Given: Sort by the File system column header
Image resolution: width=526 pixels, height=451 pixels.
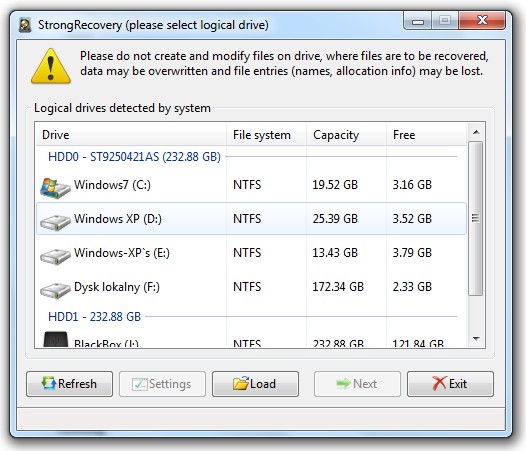Looking at the screenshot, I should pos(266,135).
